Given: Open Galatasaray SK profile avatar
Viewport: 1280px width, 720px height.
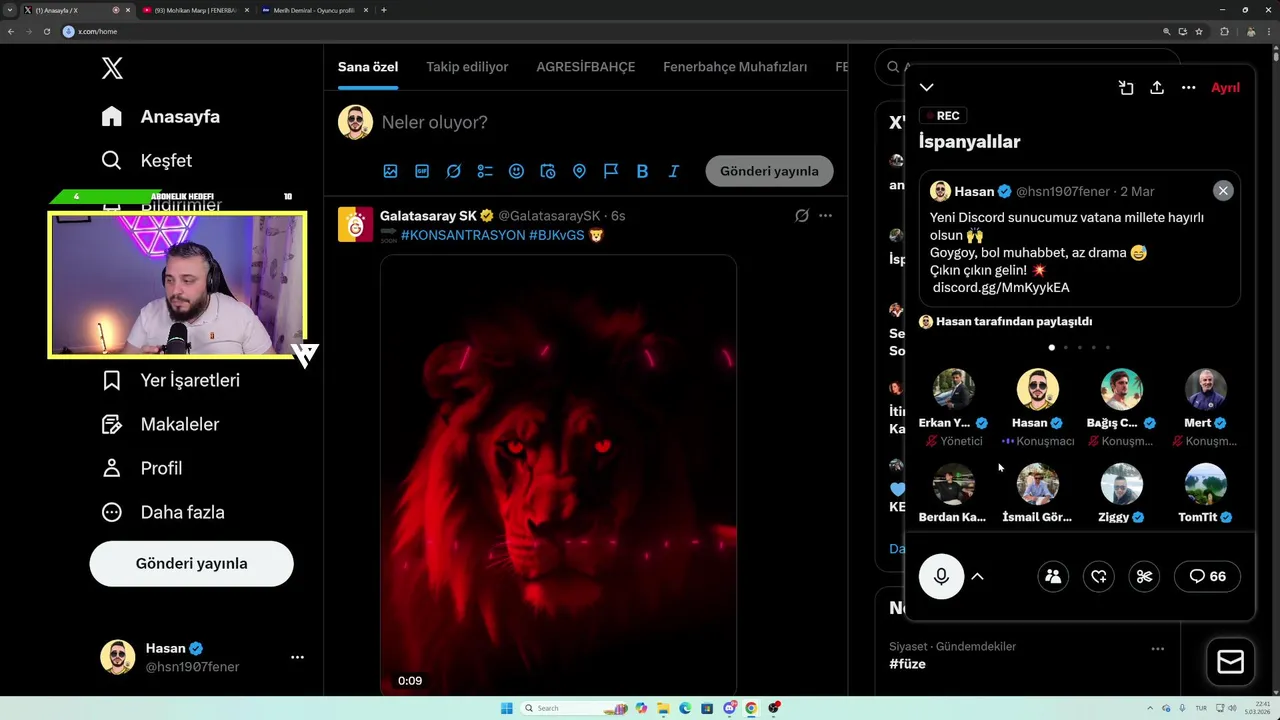Looking at the screenshot, I should [355, 225].
